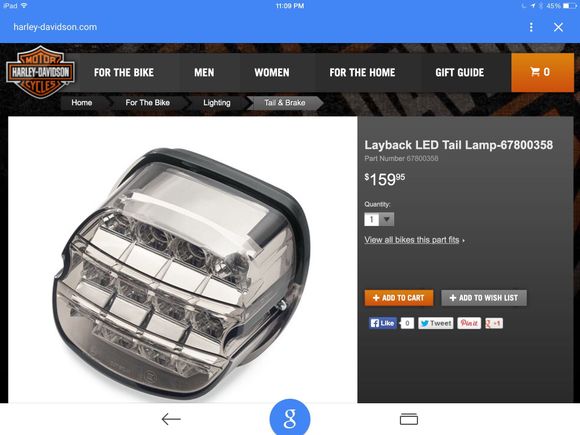Click the Google +1 button
The width and height of the screenshot is (580, 435).
494,323
